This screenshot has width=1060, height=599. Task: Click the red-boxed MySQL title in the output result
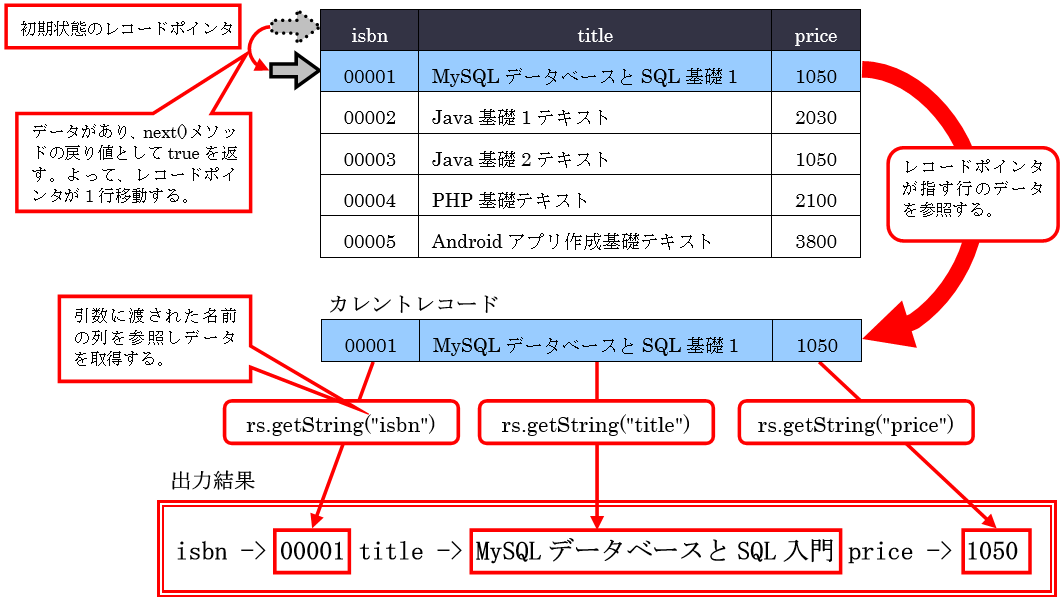[x=655, y=551]
